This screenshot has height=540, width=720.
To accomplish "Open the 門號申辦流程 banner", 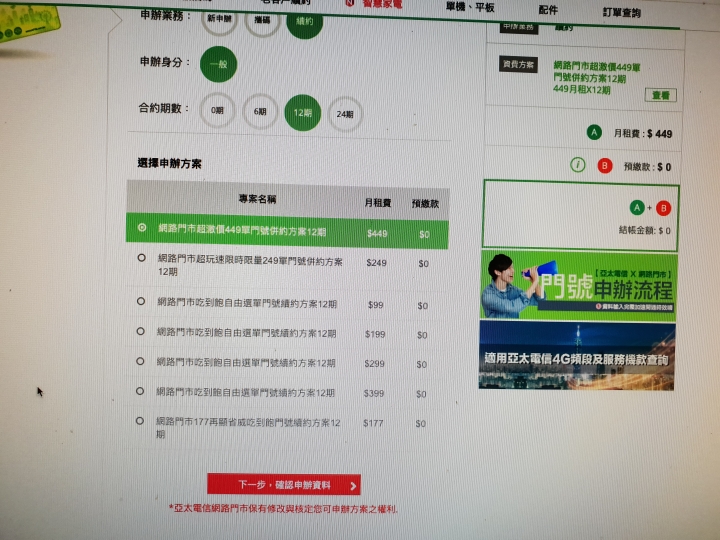I will click(578, 285).
